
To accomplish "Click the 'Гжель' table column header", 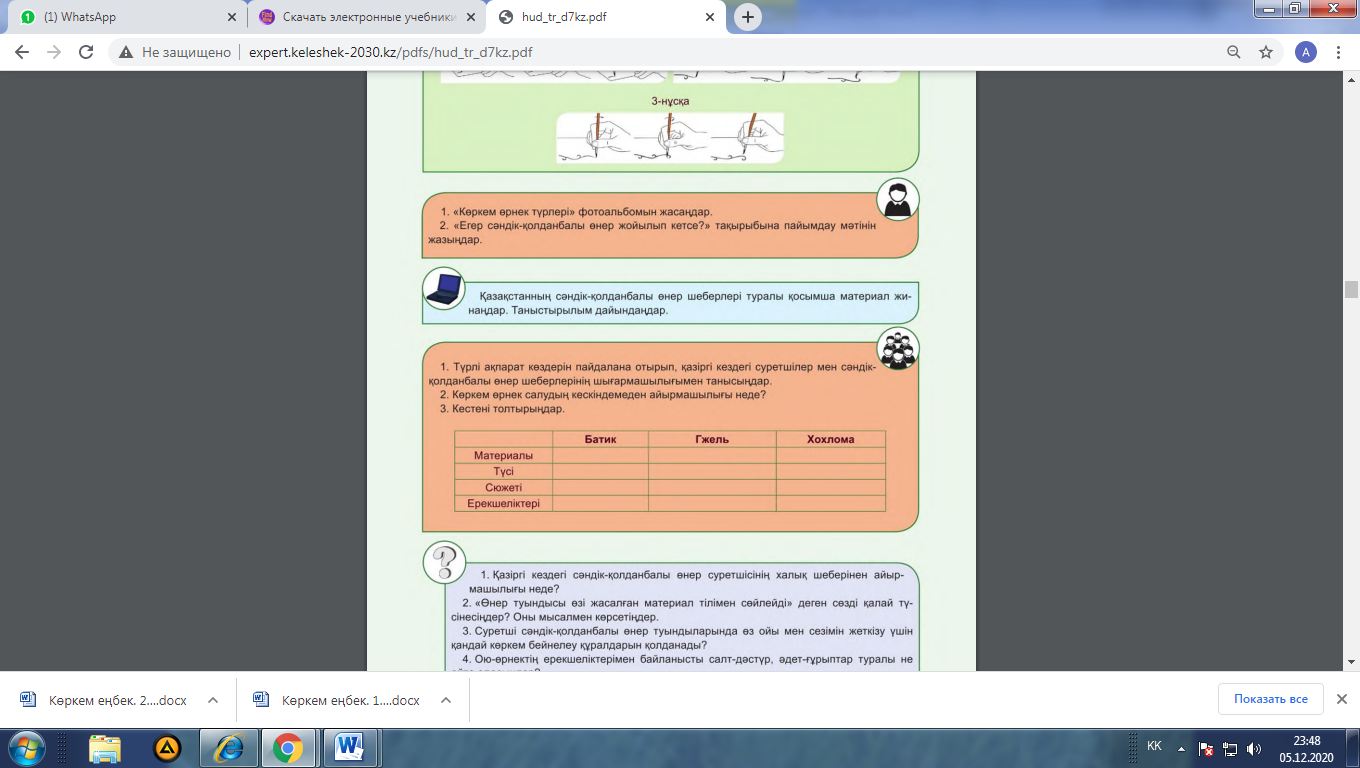I will click(x=712, y=439).
